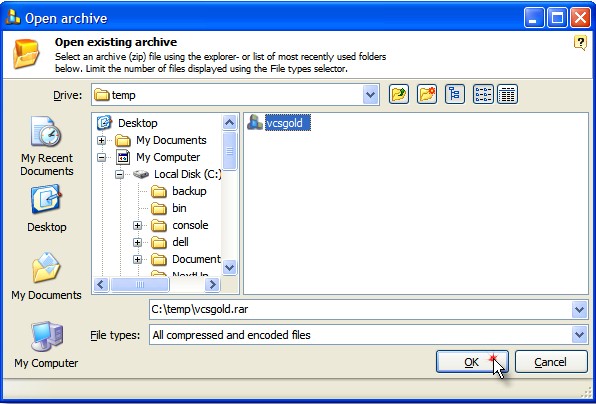Switch to list view icon
The image size is (596, 404).
click(x=483, y=94)
